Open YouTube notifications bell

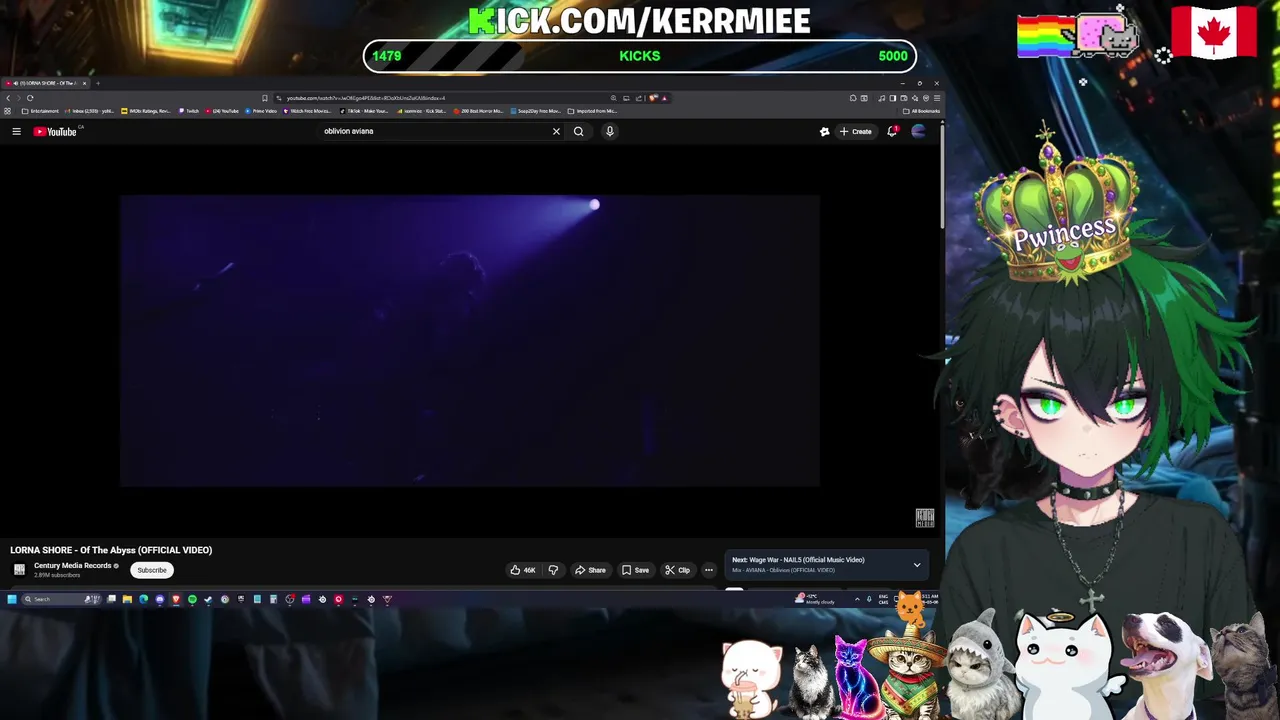click(x=892, y=131)
